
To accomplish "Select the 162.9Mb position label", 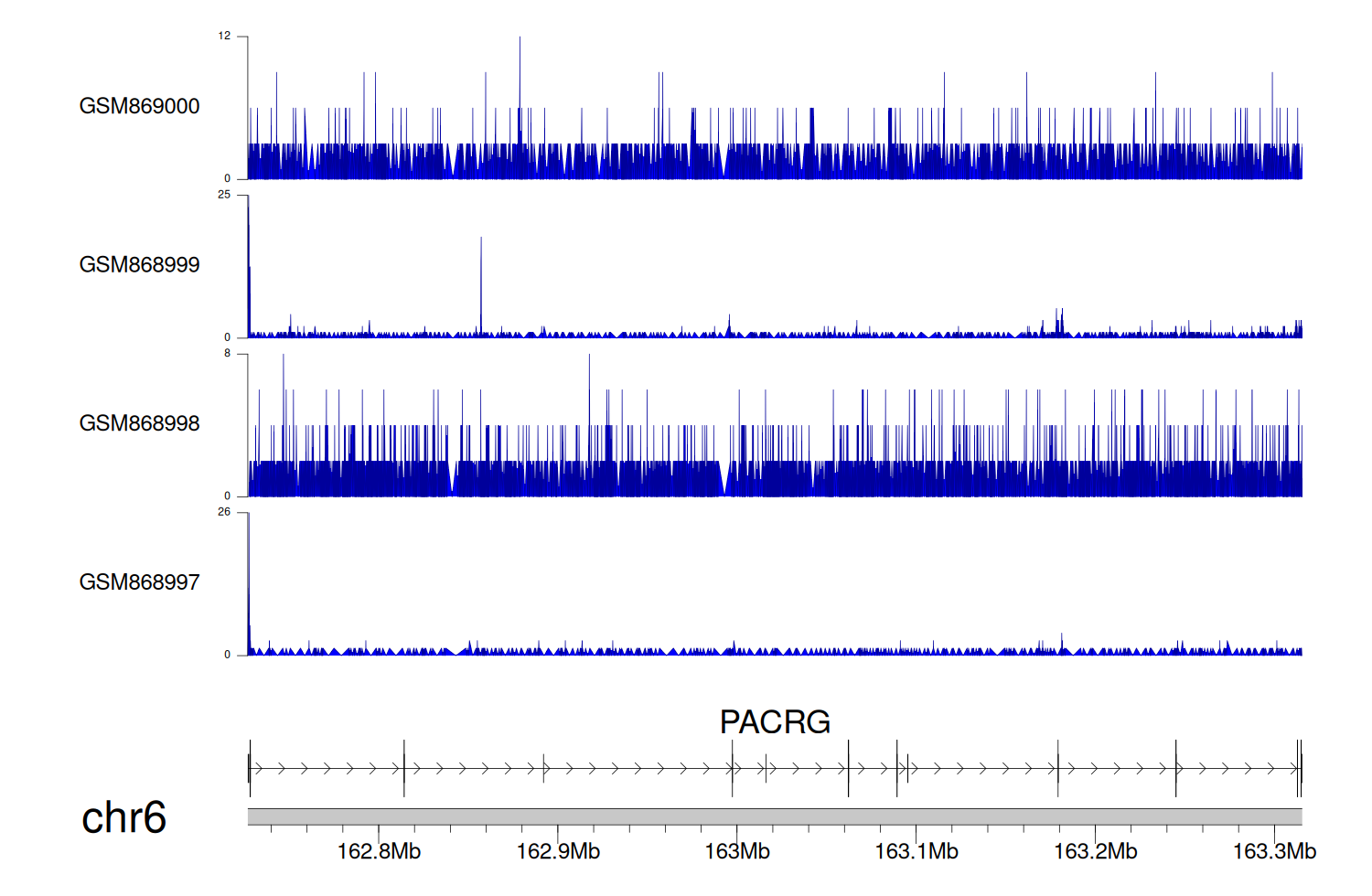I will (558, 851).
